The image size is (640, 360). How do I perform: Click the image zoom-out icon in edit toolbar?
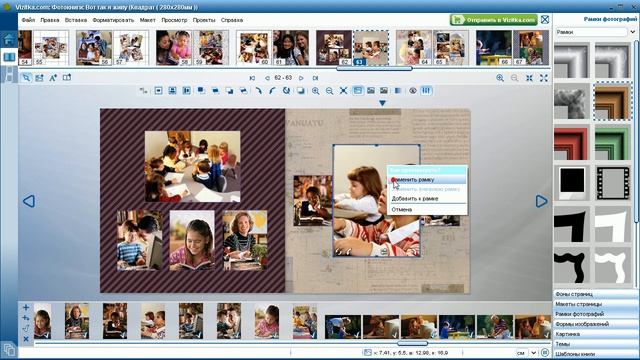click(x=329, y=91)
